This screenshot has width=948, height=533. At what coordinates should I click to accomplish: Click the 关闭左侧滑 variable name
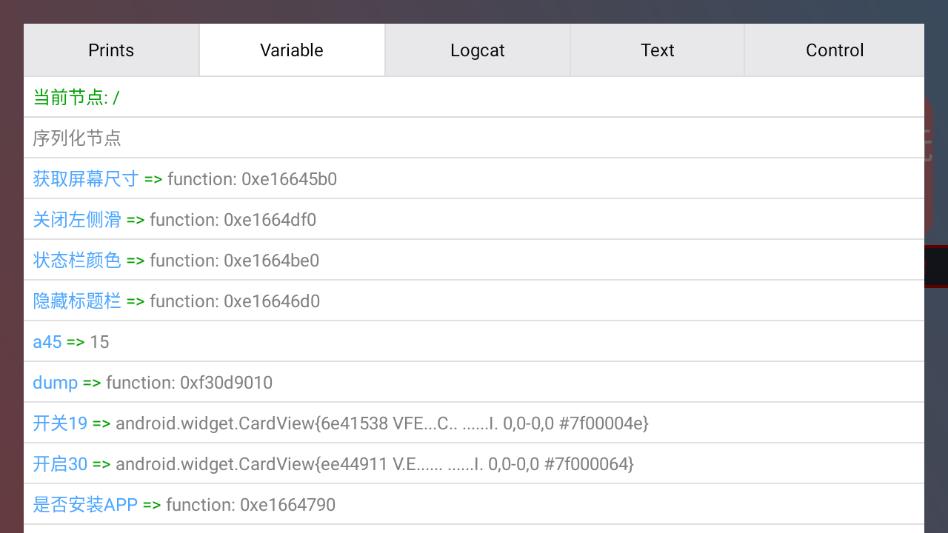click(x=76, y=220)
